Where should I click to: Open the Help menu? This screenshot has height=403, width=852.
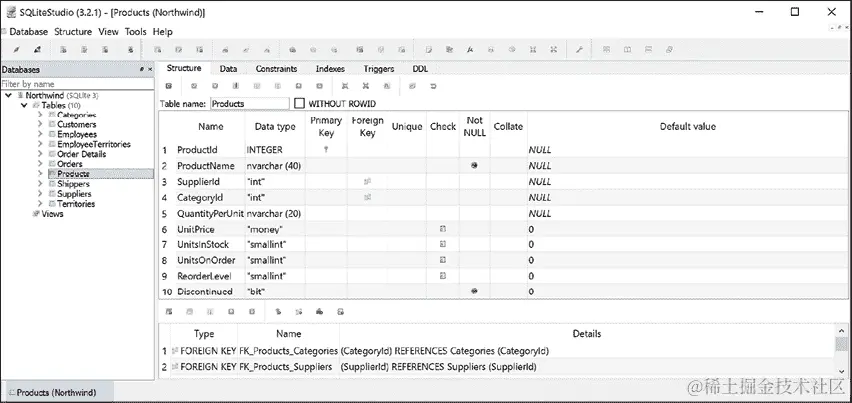162,32
